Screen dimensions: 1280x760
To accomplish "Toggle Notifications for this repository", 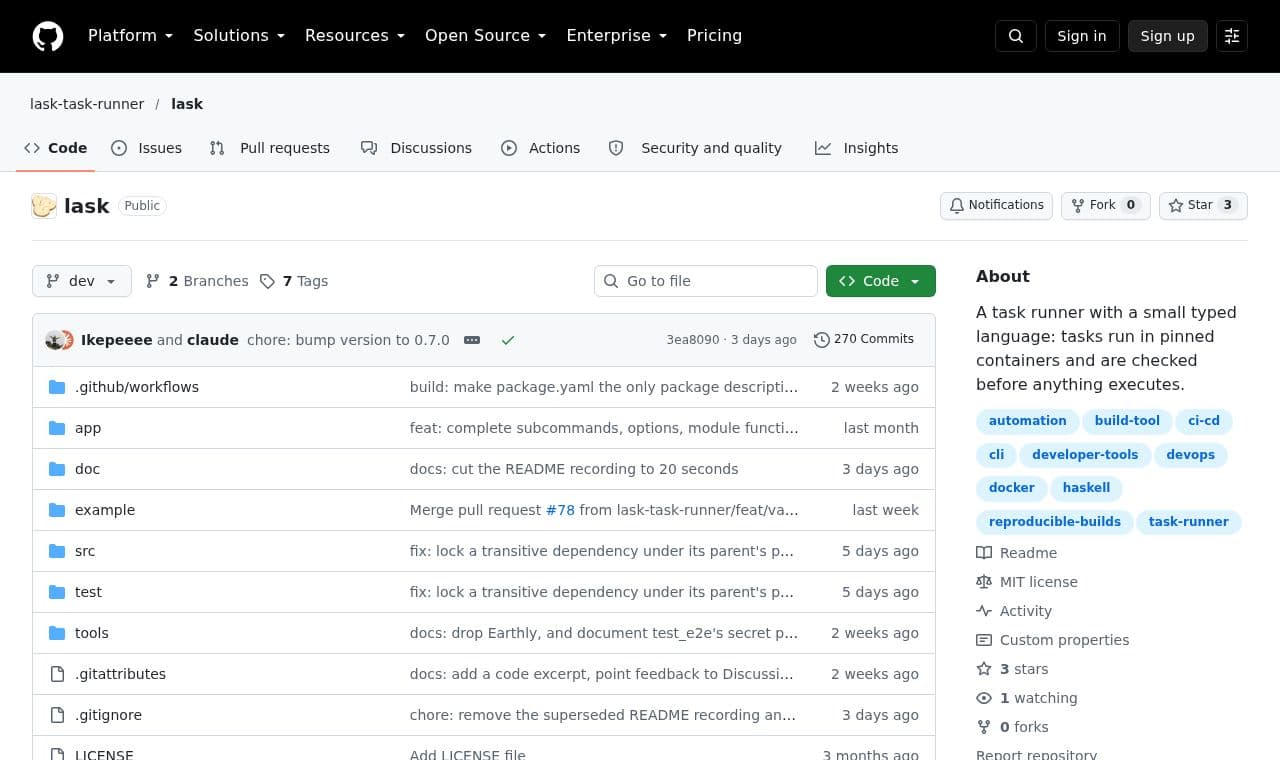I will click(996, 205).
